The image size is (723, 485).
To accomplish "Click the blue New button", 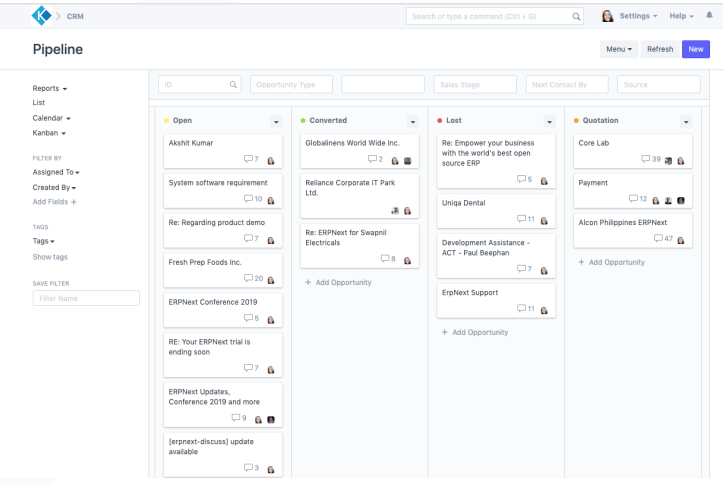I will [694, 49].
